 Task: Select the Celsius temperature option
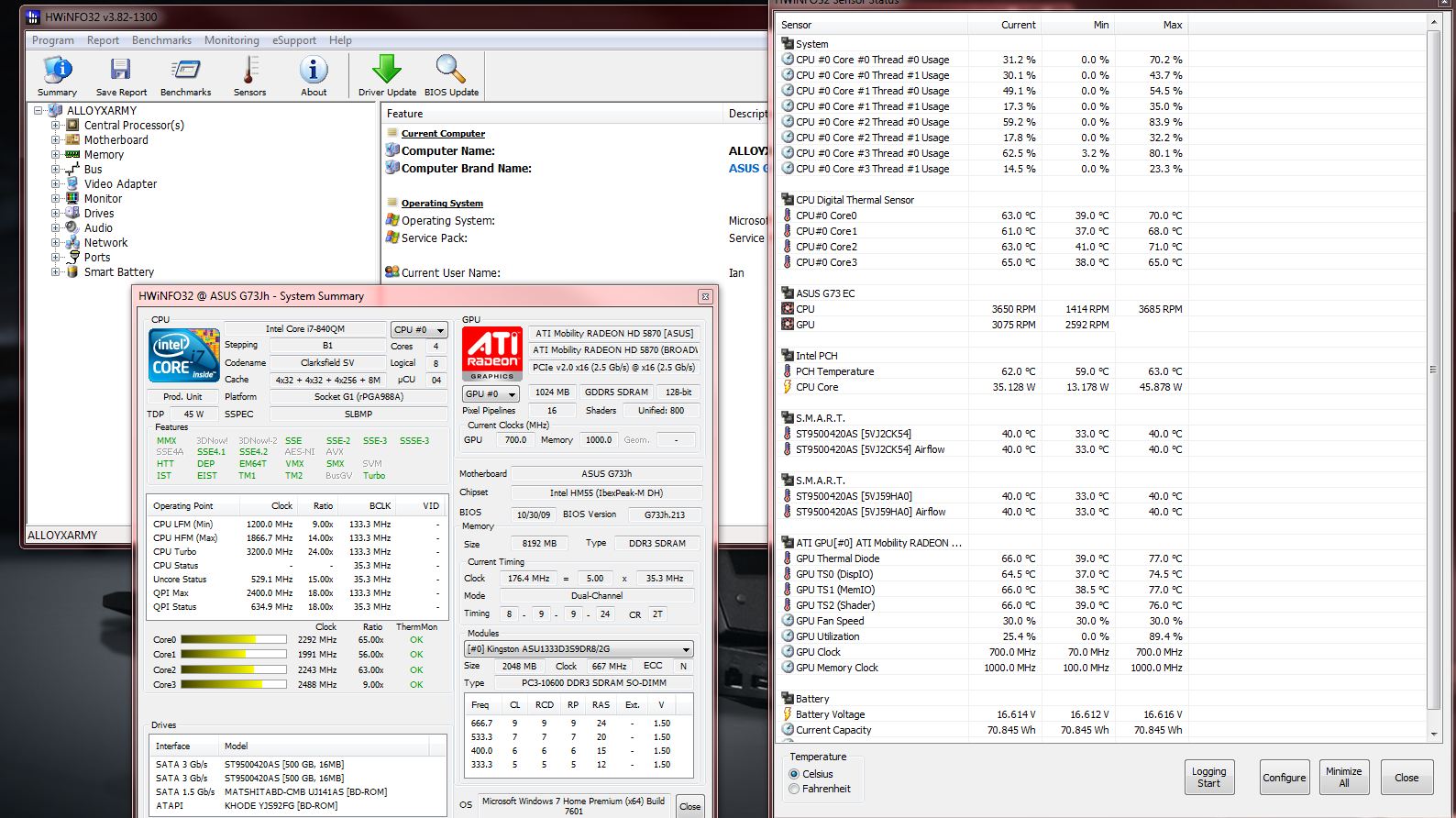pyautogui.click(x=794, y=774)
